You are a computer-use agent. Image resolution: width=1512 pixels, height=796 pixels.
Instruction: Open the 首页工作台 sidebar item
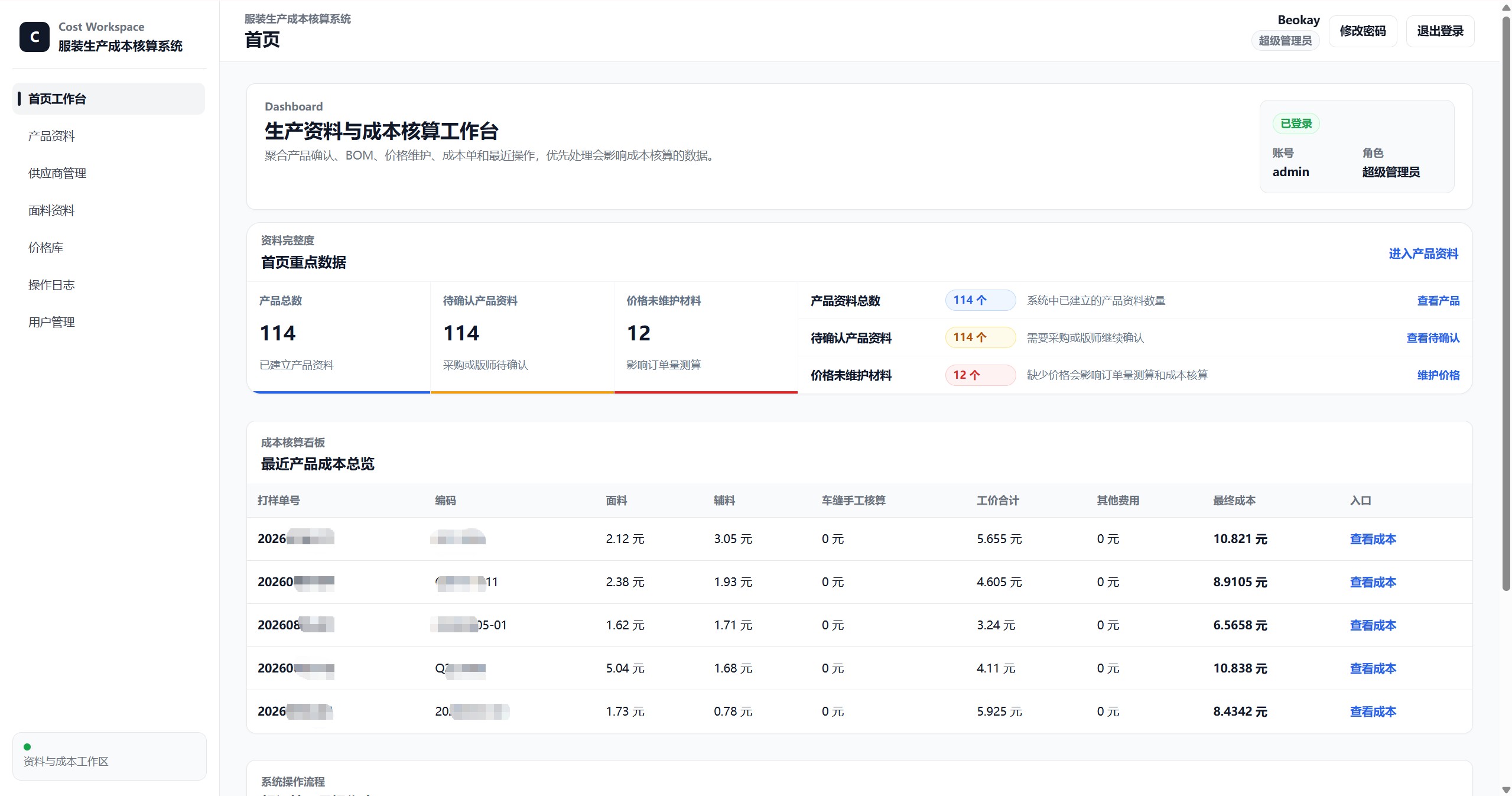[x=109, y=99]
